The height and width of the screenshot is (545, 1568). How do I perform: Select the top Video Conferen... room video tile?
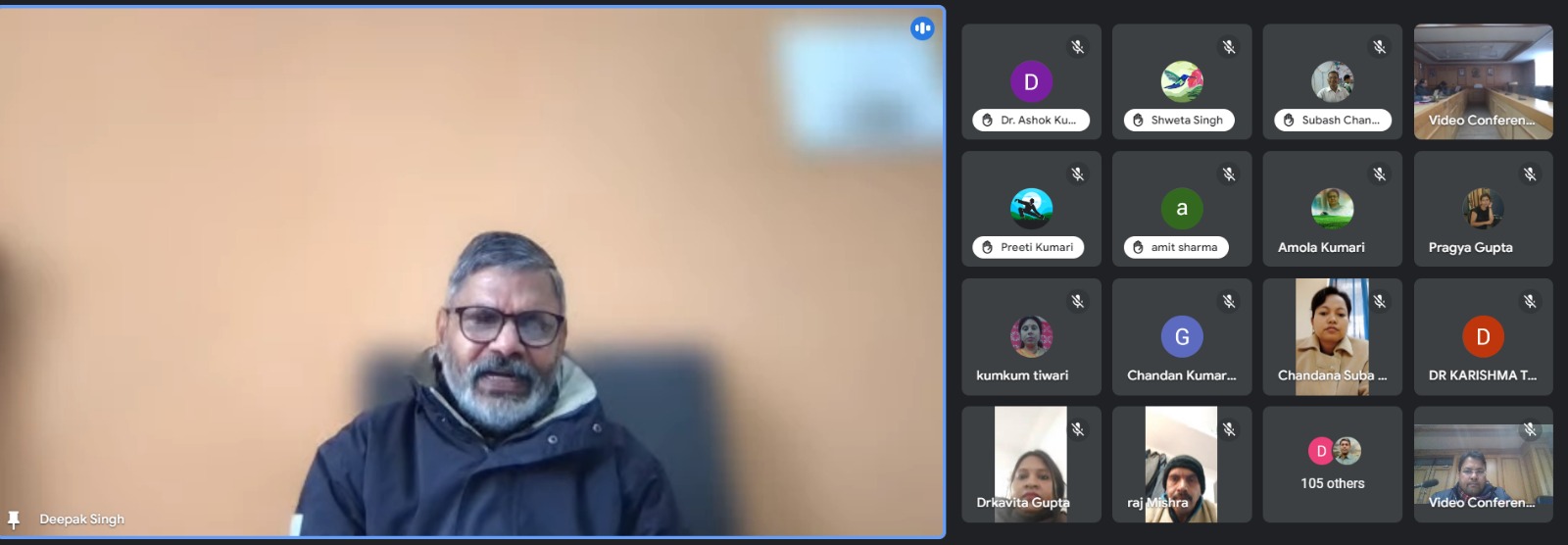point(1483,81)
